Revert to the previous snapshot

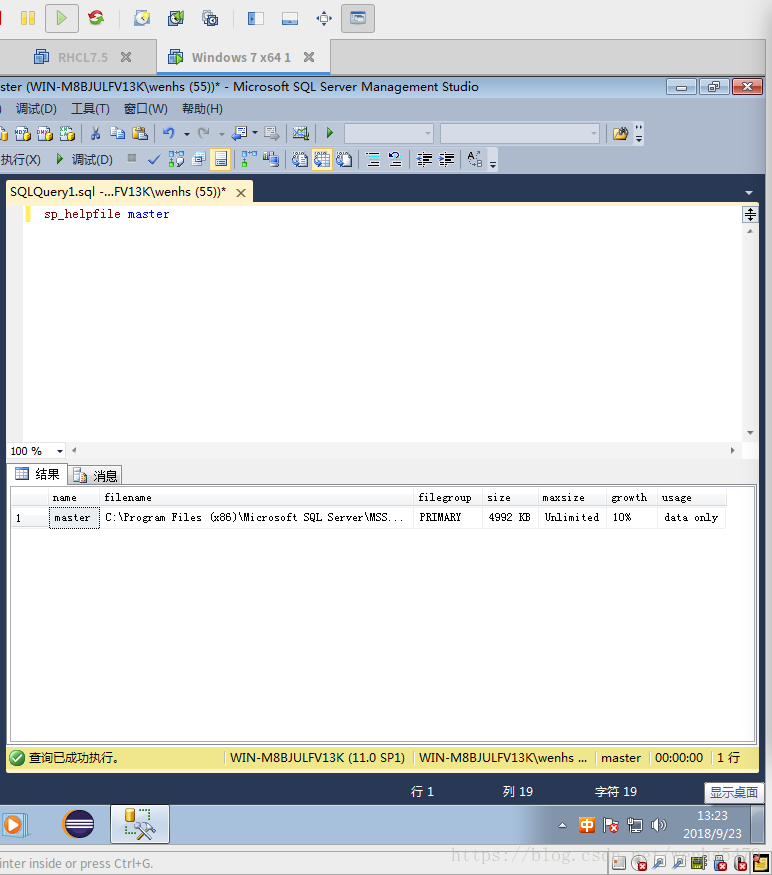(176, 18)
